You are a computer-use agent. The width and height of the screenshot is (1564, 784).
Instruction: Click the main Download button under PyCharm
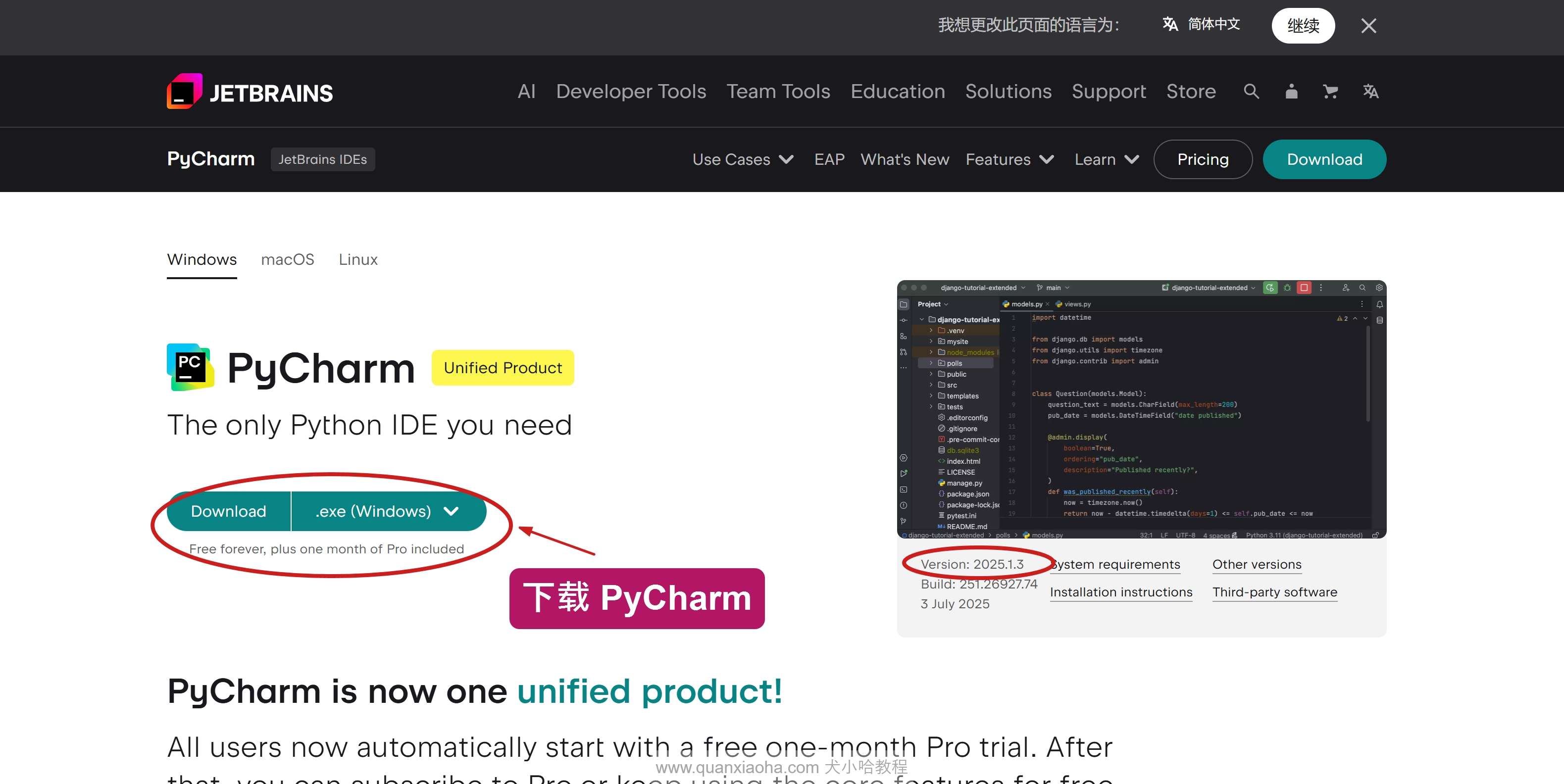click(228, 511)
